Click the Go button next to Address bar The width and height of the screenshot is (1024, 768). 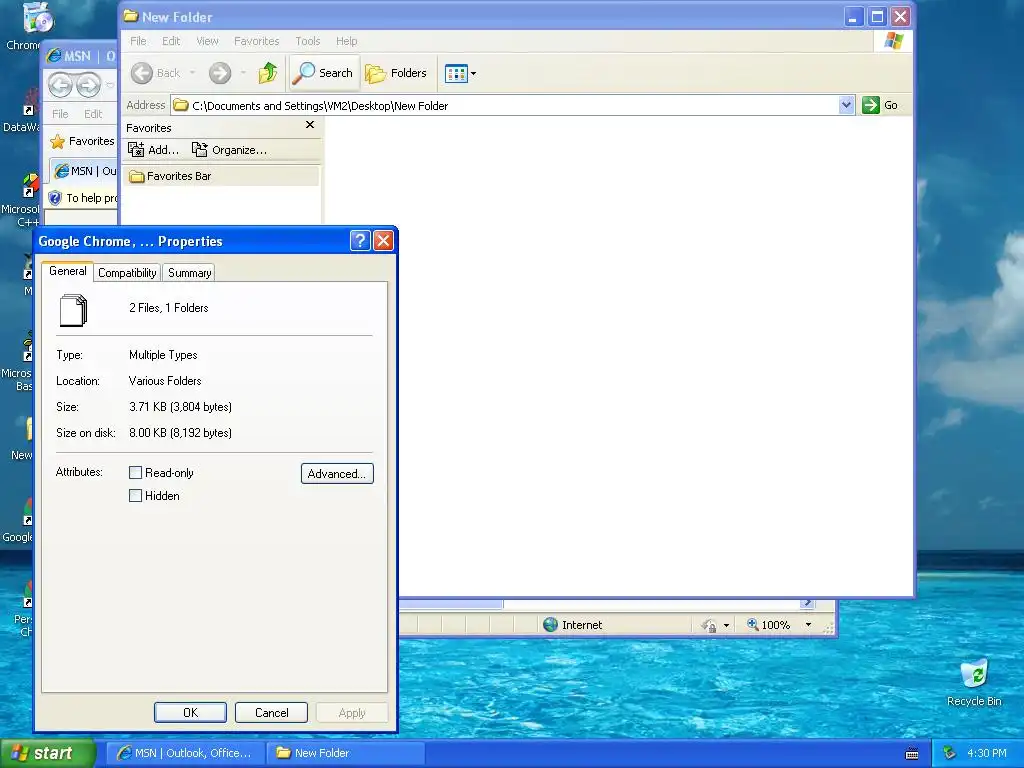(x=880, y=105)
